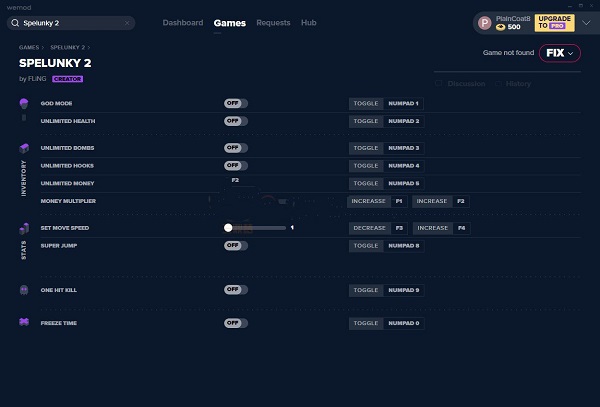
Task: Click the search magnifier icon
Action: [x=15, y=23]
